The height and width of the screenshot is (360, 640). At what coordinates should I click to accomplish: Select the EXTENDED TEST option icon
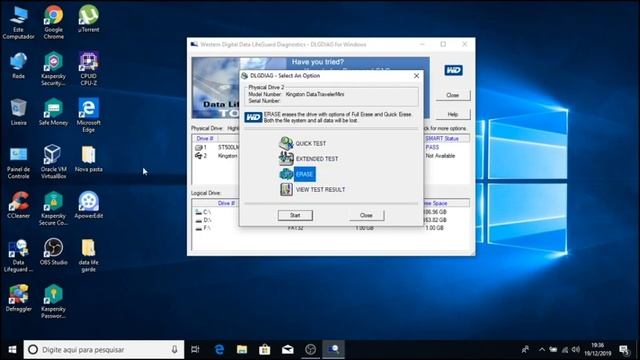tap(286, 159)
